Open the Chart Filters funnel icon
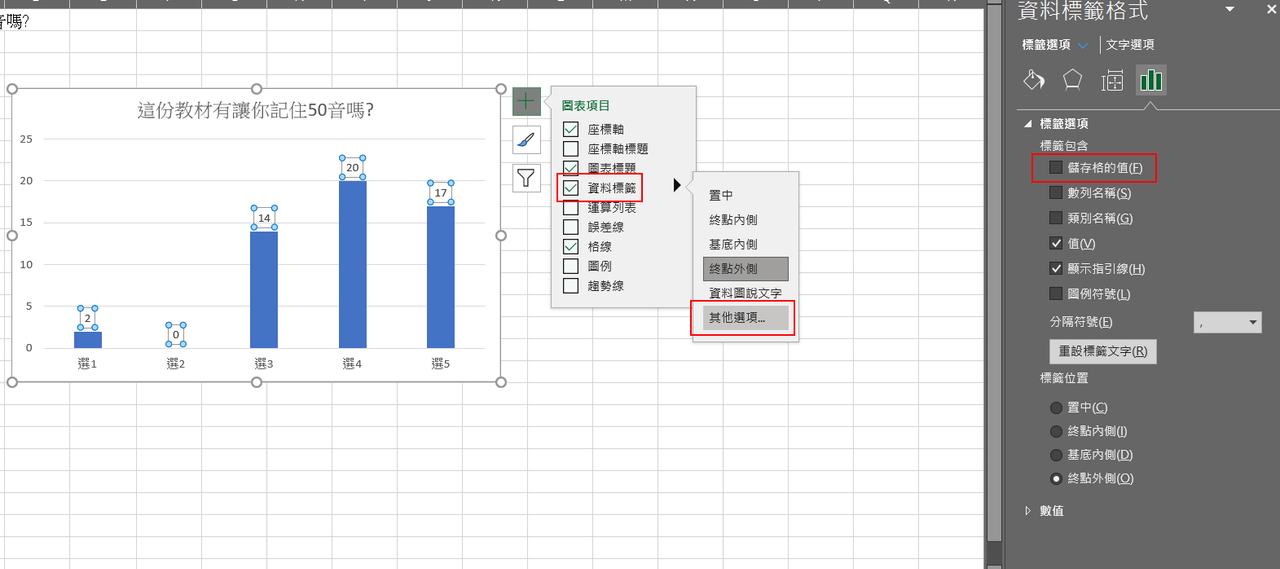 526,178
